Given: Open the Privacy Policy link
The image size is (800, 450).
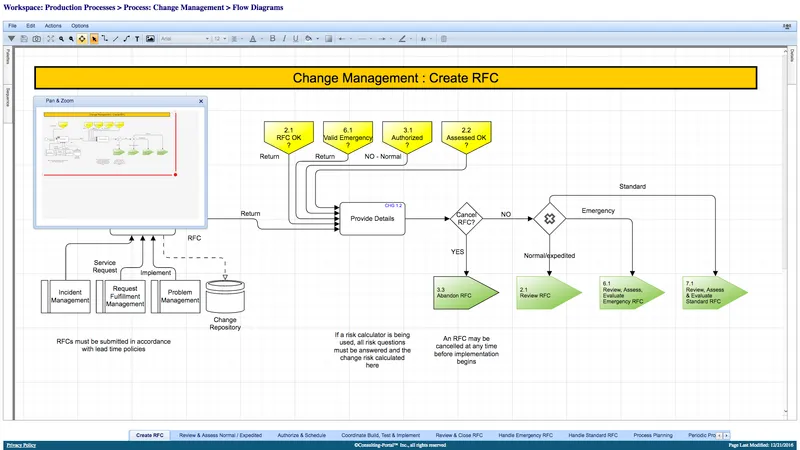Looking at the screenshot, I should click(x=21, y=445).
